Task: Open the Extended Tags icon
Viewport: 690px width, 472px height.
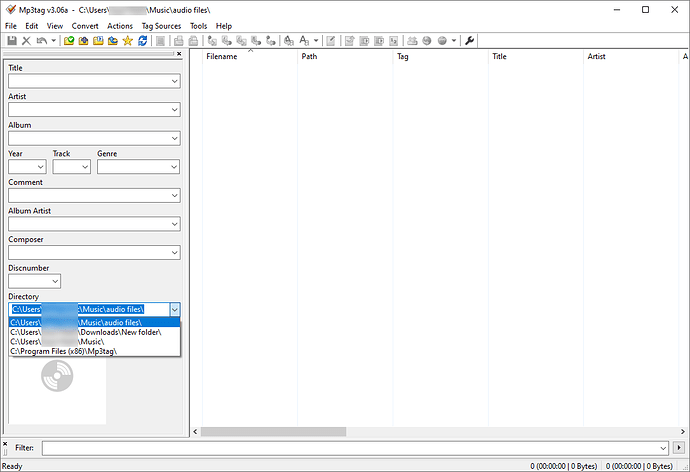Action: click(331, 41)
